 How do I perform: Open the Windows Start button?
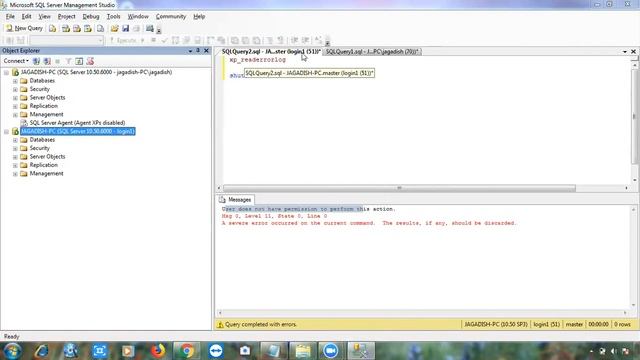(x=13, y=351)
